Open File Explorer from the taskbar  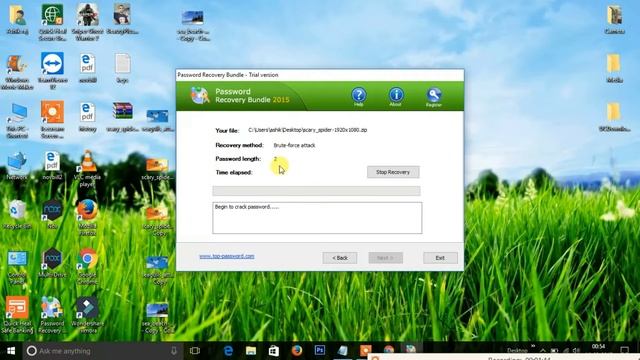pyautogui.click(x=251, y=351)
